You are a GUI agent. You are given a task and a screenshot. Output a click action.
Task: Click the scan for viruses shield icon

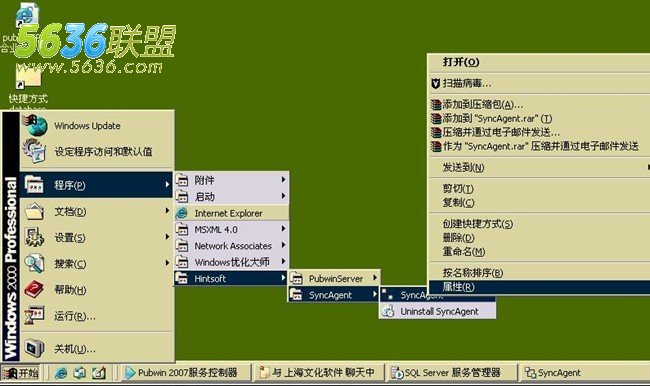coord(435,83)
